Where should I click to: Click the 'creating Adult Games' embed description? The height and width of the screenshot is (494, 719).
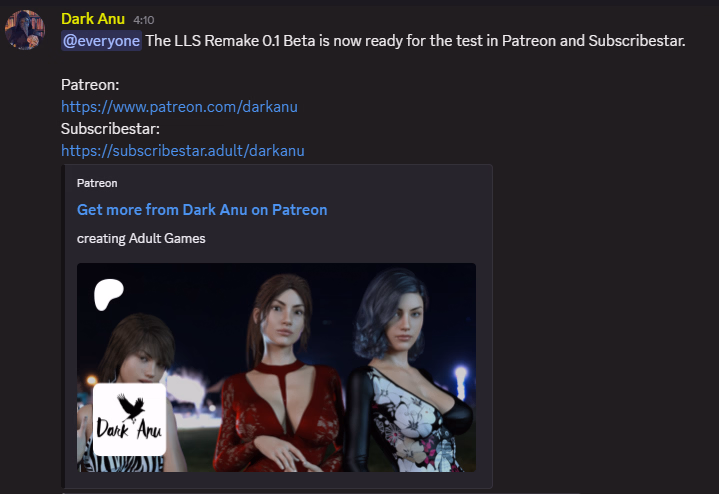tap(141, 239)
